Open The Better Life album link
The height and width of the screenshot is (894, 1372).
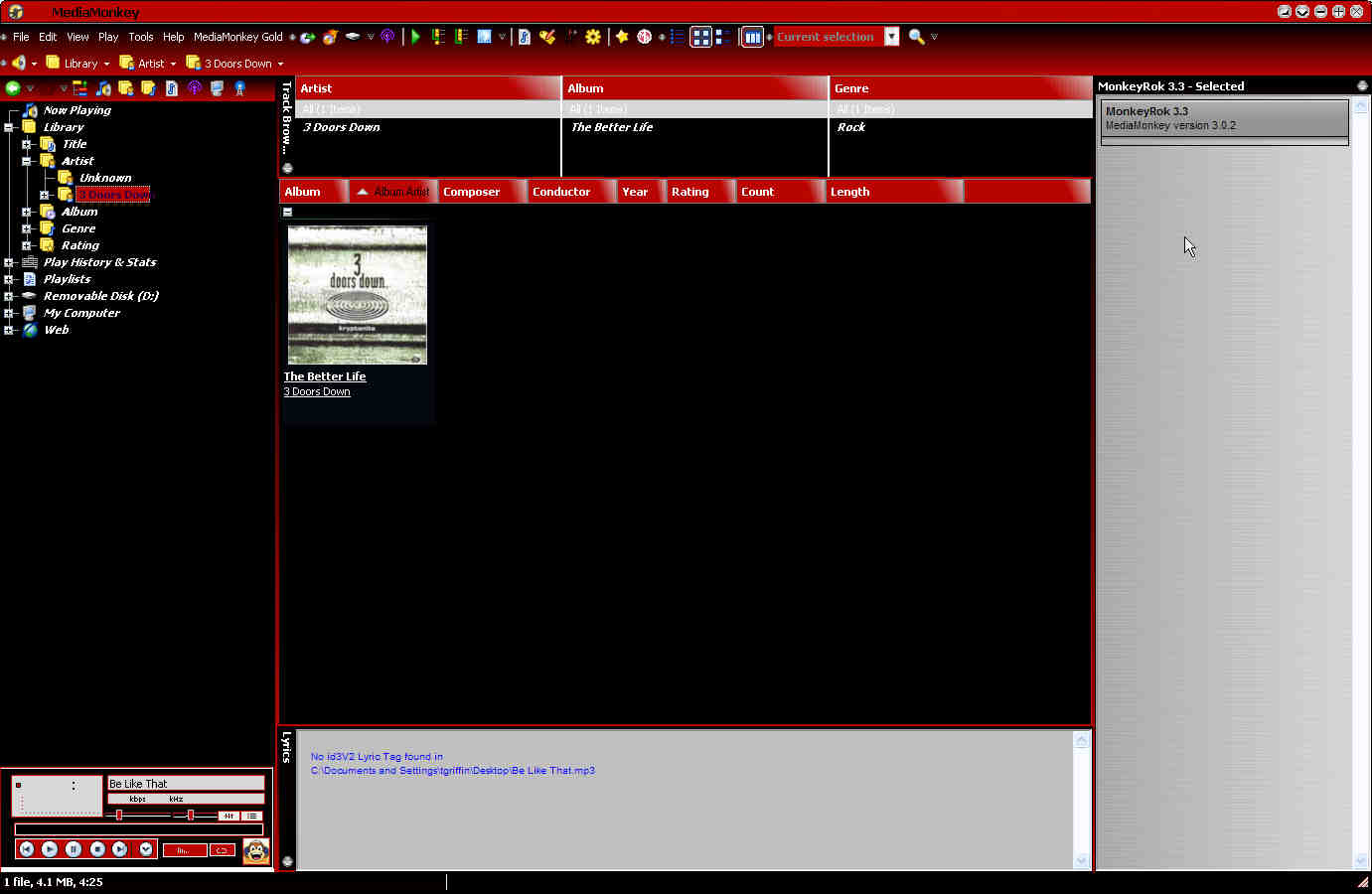[x=325, y=376]
